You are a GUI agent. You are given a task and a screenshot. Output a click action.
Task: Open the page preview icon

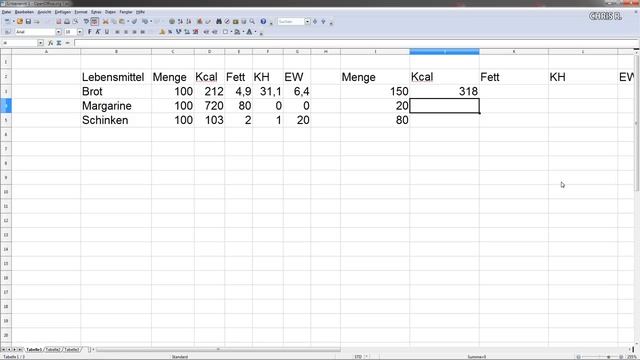[76, 21]
